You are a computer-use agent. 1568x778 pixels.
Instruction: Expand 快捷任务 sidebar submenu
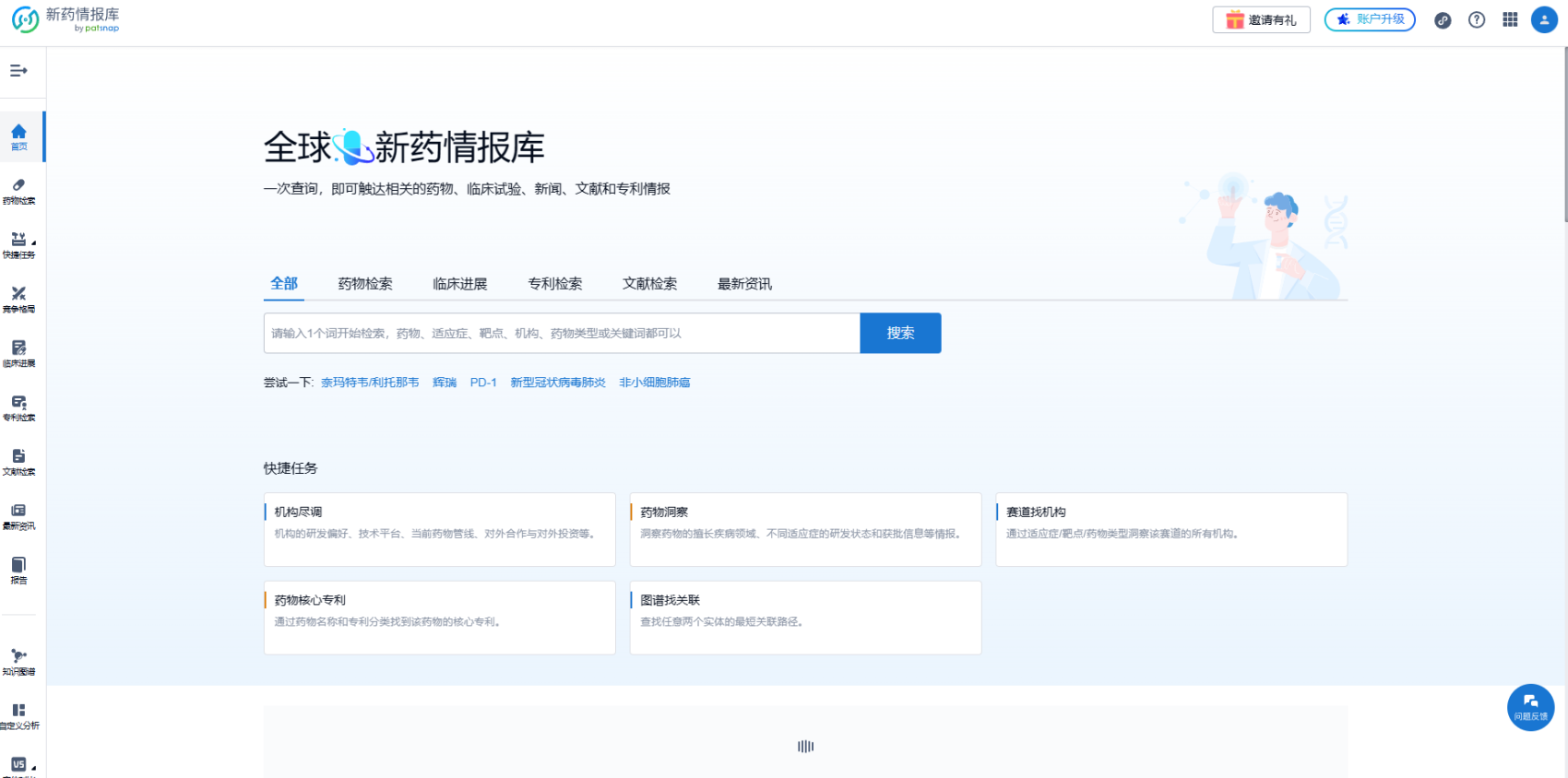pos(19,245)
